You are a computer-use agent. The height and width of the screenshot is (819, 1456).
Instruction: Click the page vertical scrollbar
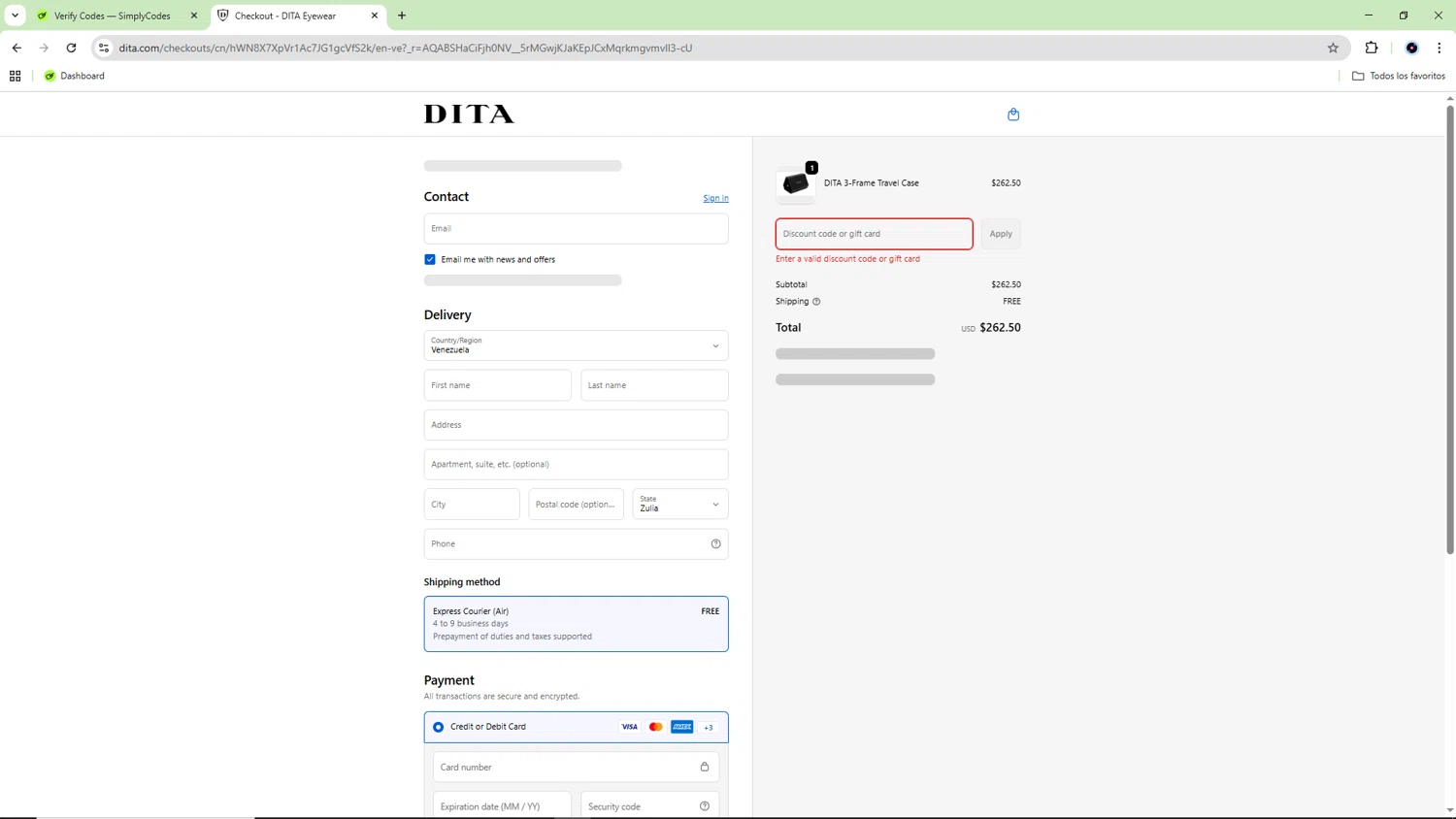point(1450,330)
